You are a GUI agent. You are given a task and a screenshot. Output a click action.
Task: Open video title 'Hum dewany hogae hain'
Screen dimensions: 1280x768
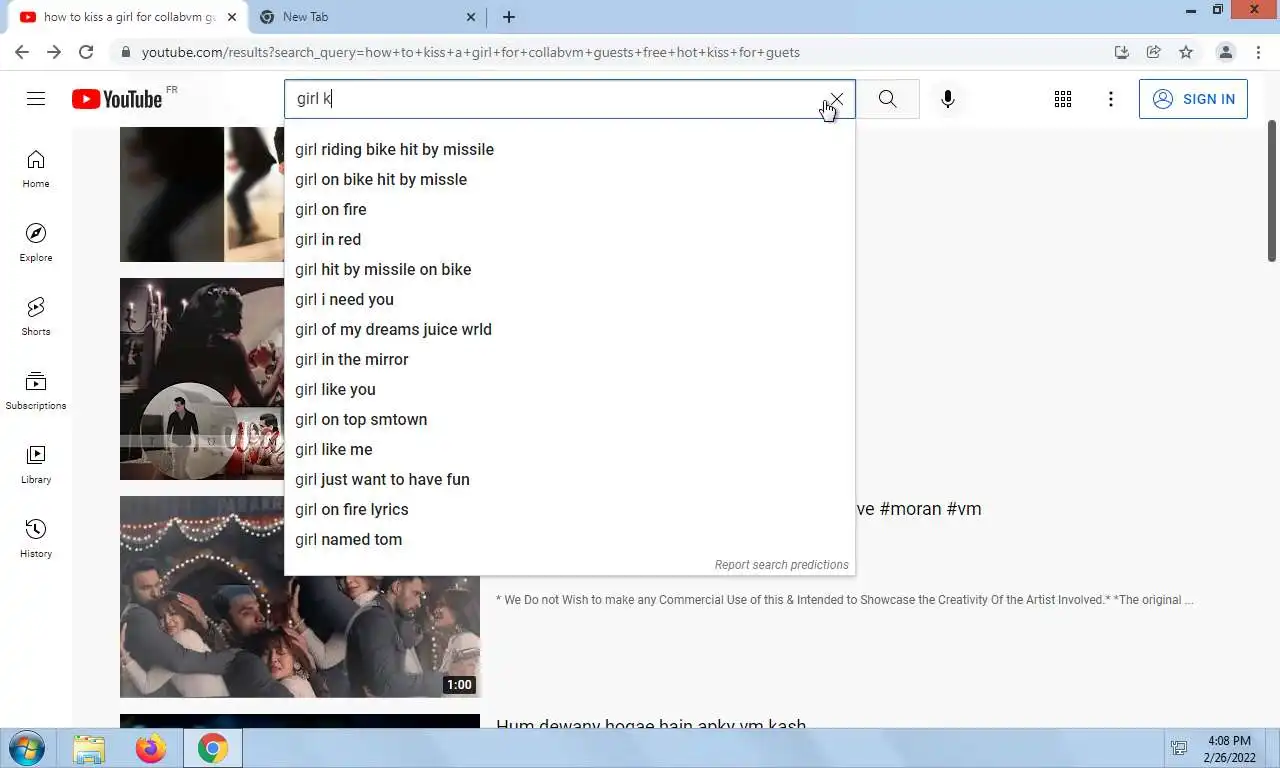tap(651, 724)
